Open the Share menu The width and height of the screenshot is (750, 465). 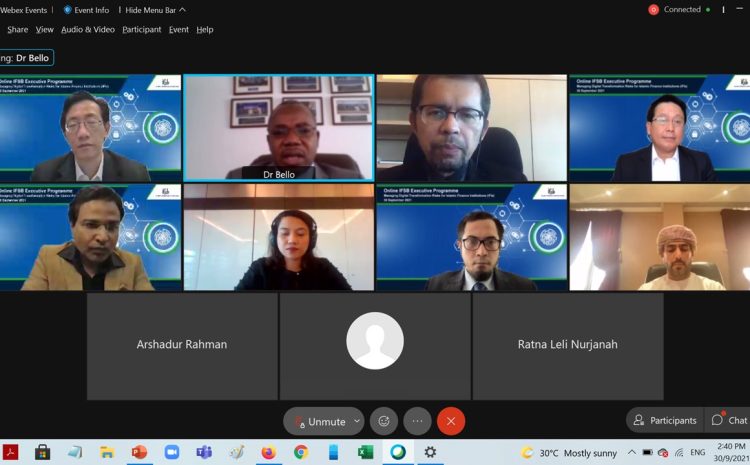coord(18,30)
